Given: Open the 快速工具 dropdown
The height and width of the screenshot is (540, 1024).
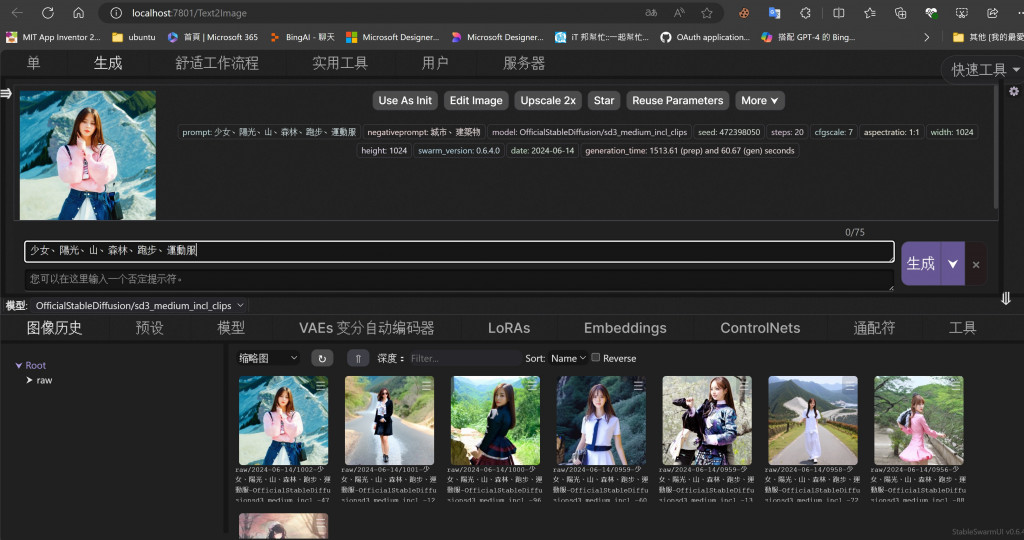Looking at the screenshot, I should [x=984, y=69].
